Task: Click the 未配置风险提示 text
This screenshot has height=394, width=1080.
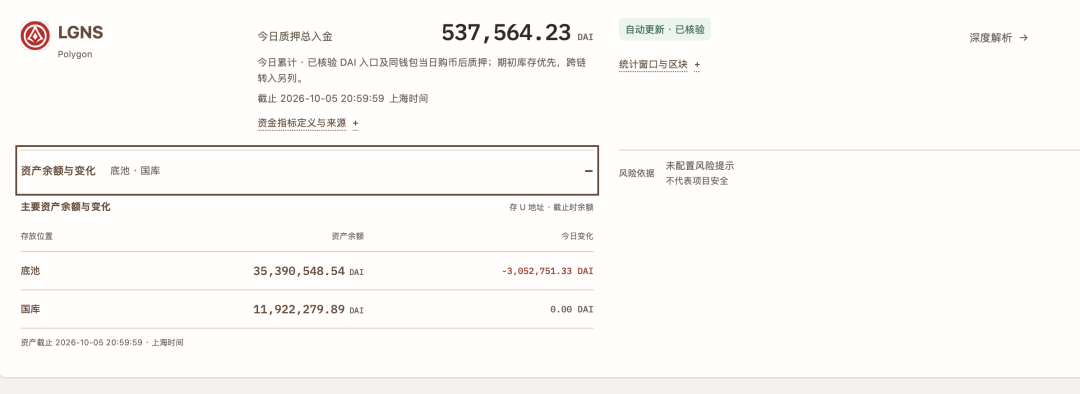Action: pyautogui.click(x=700, y=166)
